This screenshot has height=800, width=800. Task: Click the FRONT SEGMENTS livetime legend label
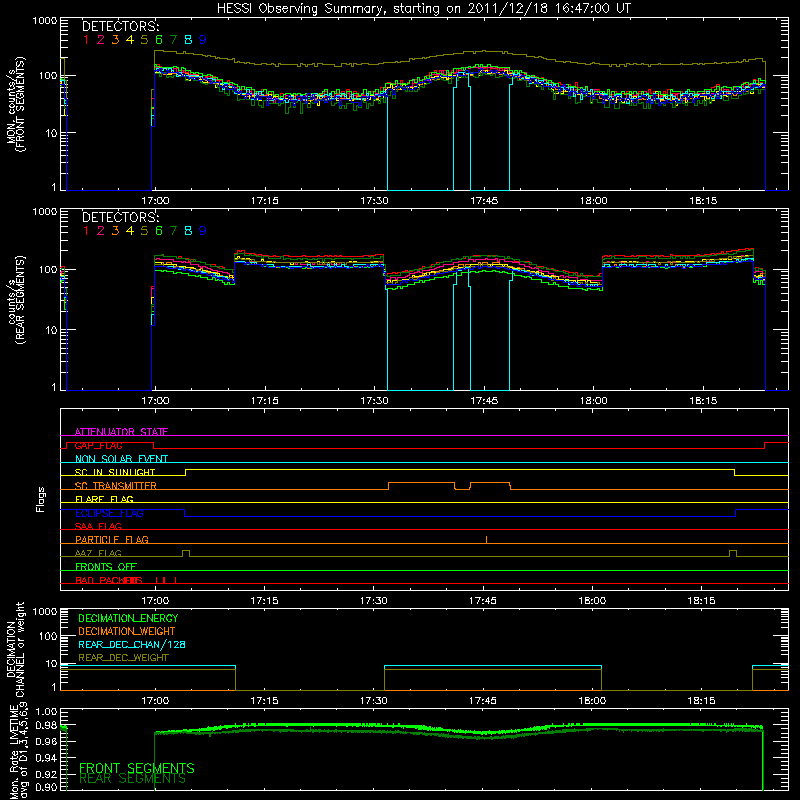137,768
